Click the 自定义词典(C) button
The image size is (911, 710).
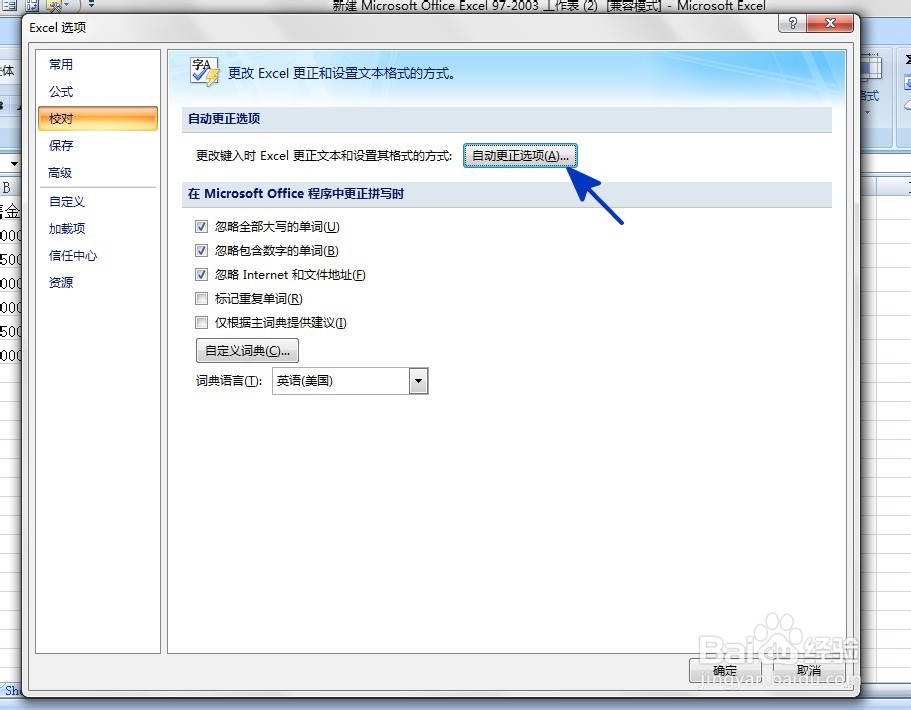(246, 350)
